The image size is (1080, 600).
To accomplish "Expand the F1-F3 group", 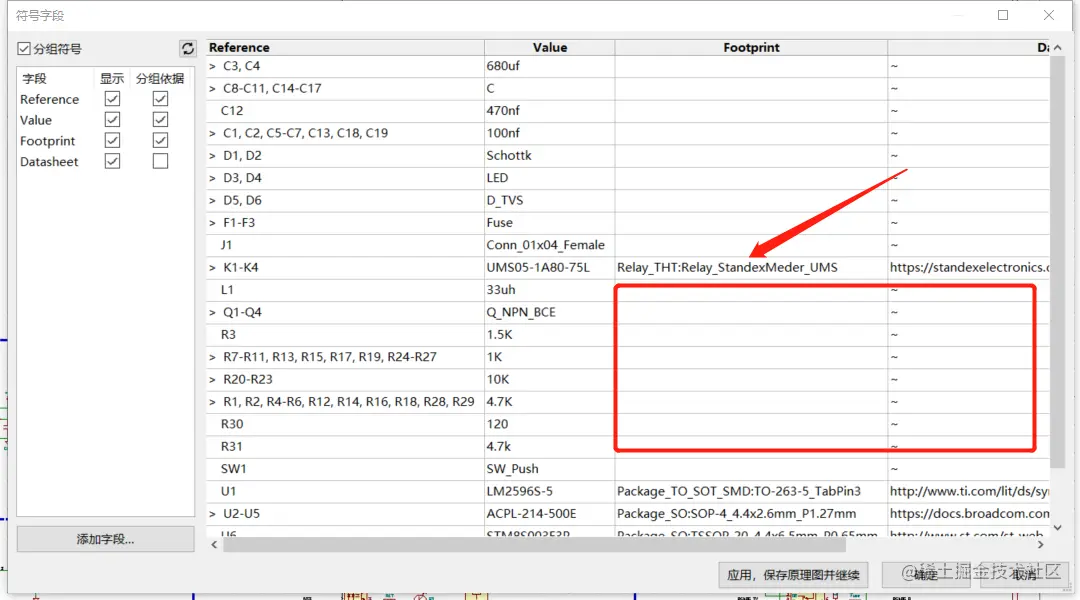I will point(212,223).
